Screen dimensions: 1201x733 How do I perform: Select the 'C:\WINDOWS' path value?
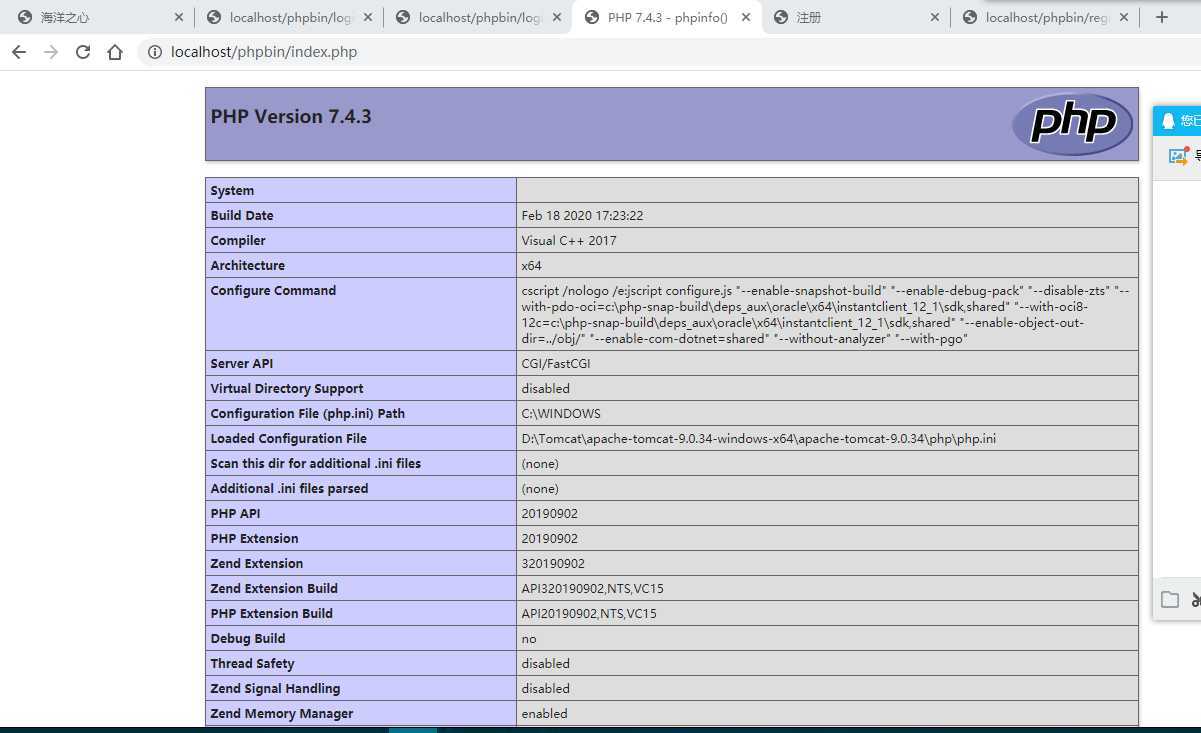click(x=561, y=413)
